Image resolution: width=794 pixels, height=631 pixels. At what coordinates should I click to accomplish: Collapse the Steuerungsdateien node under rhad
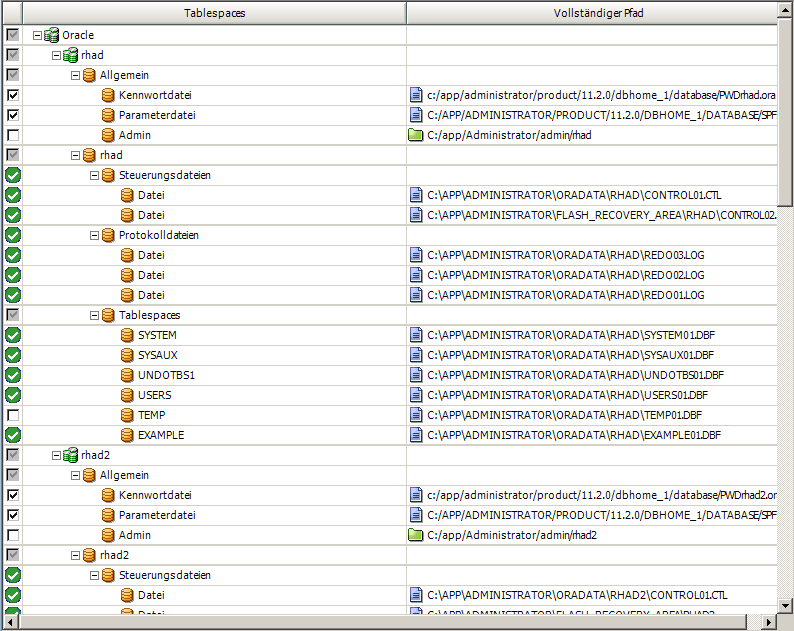[x=94, y=175]
